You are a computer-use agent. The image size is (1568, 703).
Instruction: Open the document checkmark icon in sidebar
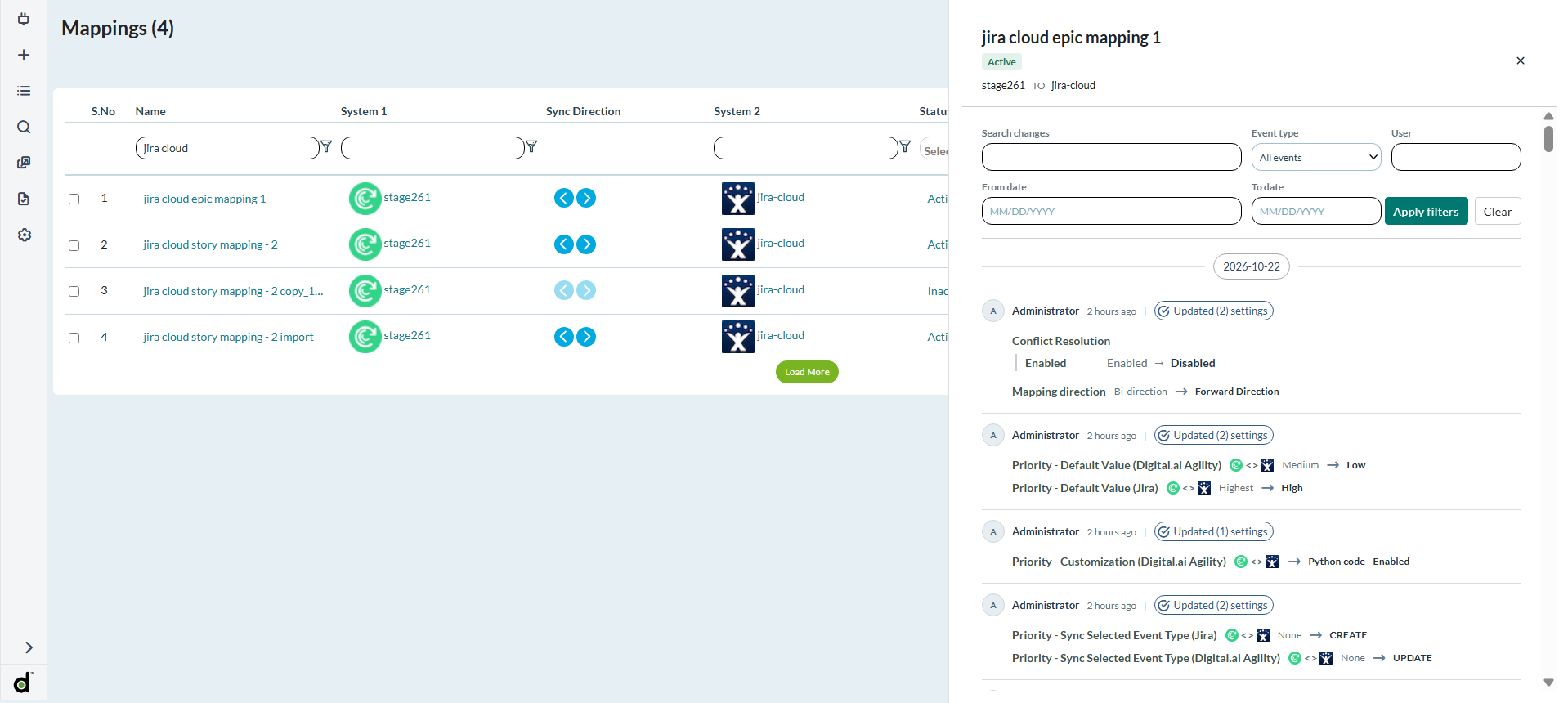[x=24, y=199]
